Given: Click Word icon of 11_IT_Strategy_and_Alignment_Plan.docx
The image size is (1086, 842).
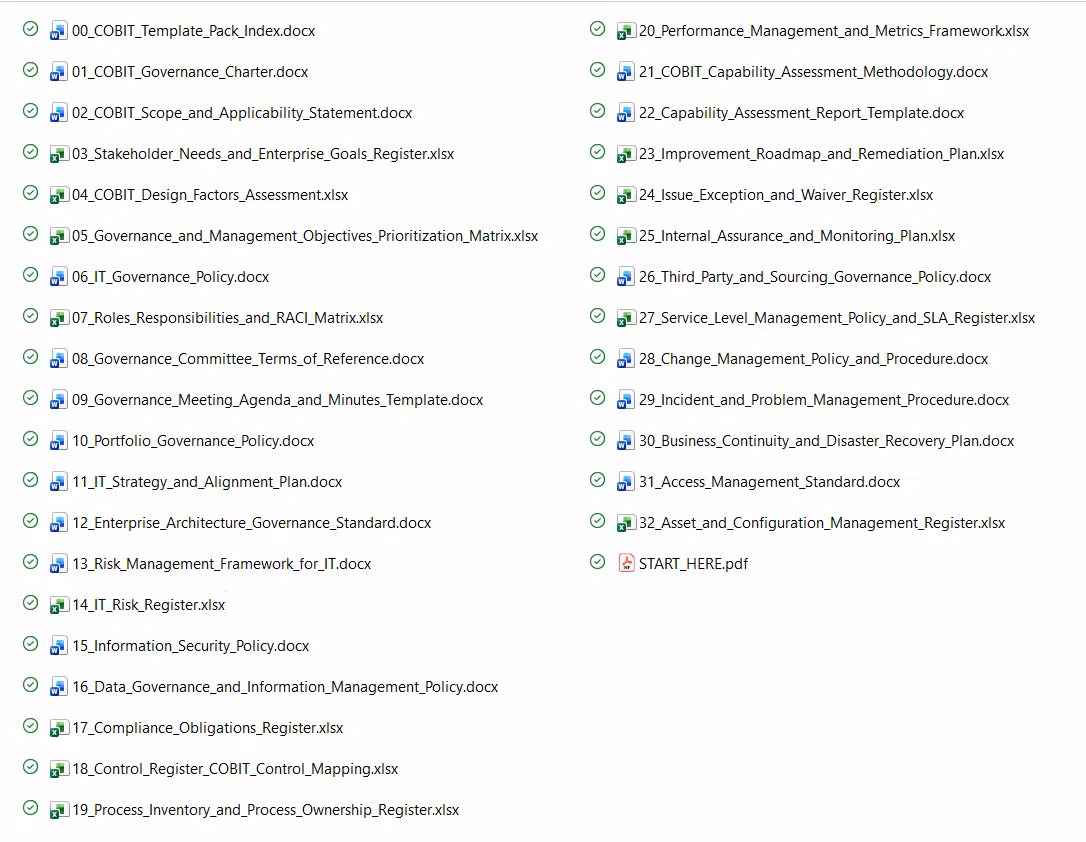Looking at the screenshot, I should (x=58, y=482).
